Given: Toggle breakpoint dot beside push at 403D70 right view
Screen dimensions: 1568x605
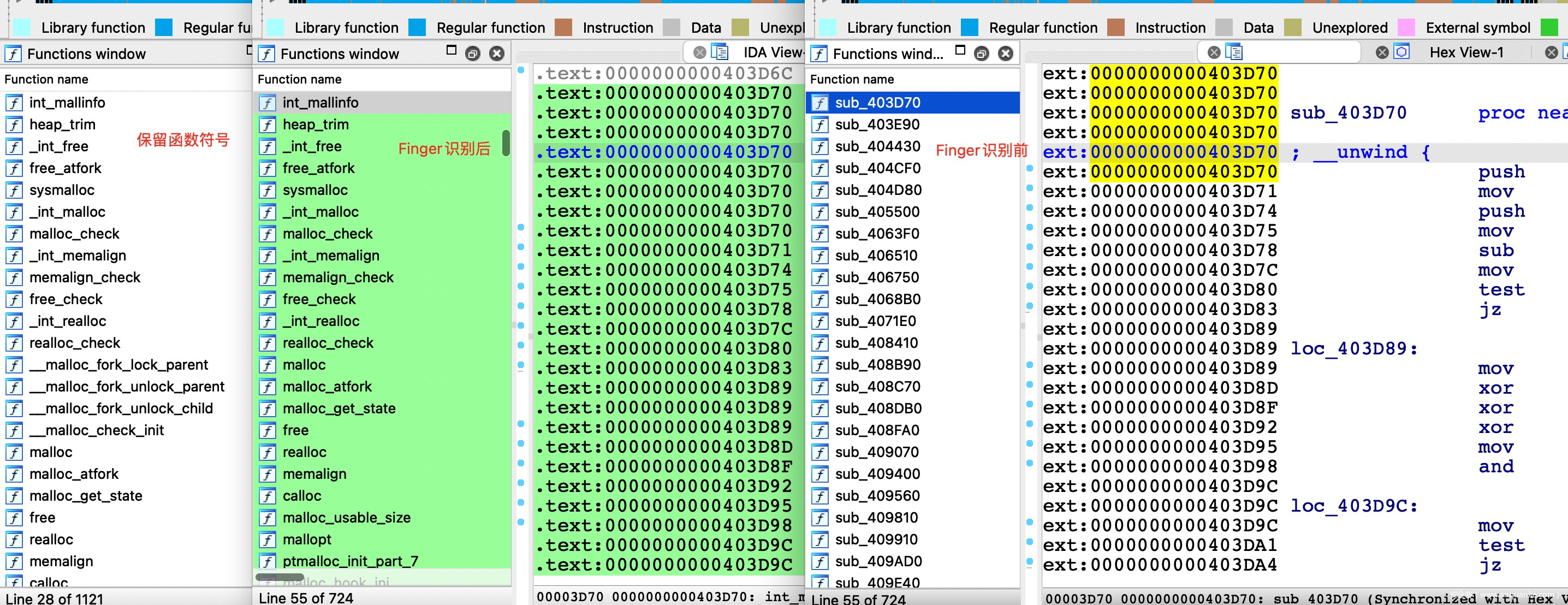Looking at the screenshot, I should click(1030, 168).
